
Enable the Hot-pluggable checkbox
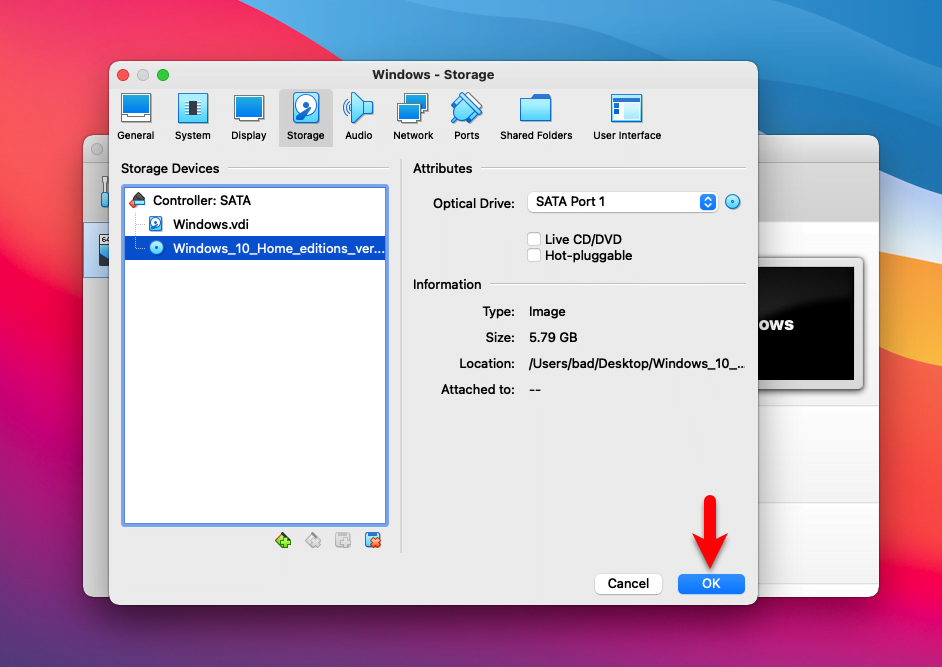point(533,255)
